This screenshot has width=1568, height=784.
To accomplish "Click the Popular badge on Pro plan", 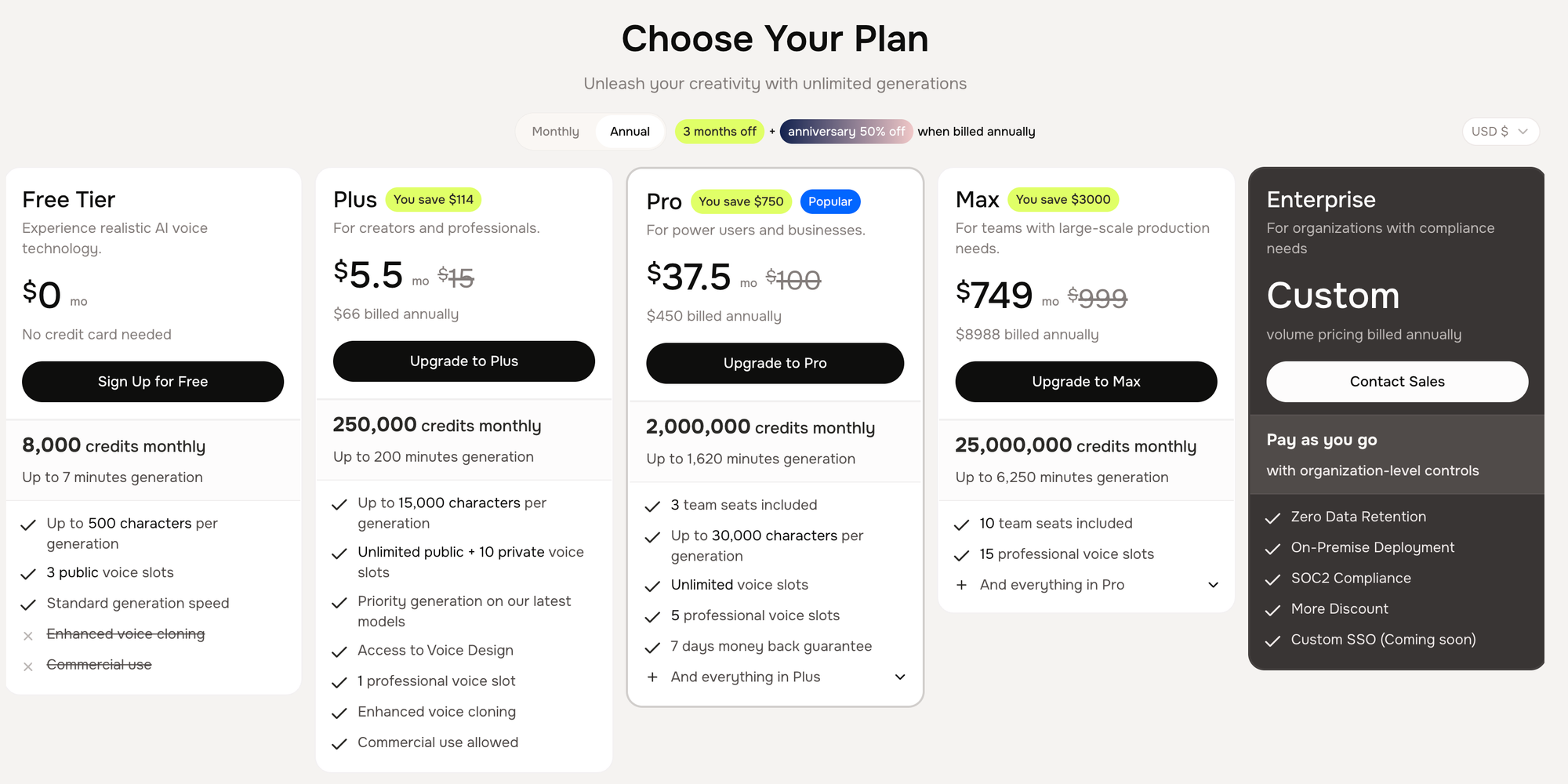I will pyautogui.click(x=830, y=201).
